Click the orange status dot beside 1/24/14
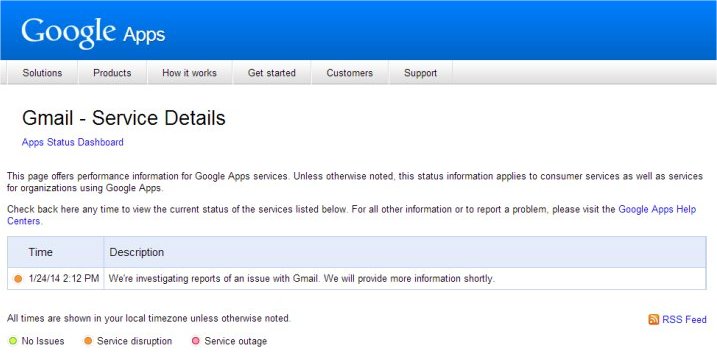Screen dimensions: 717x363 click(x=18, y=278)
